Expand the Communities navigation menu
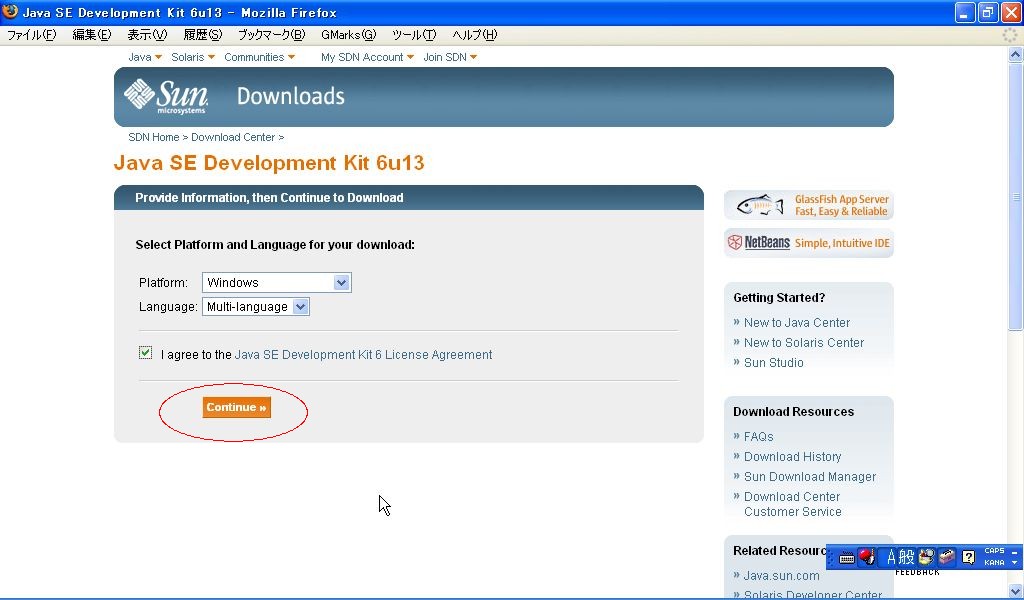The image size is (1024, 600). tap(259, 57)
